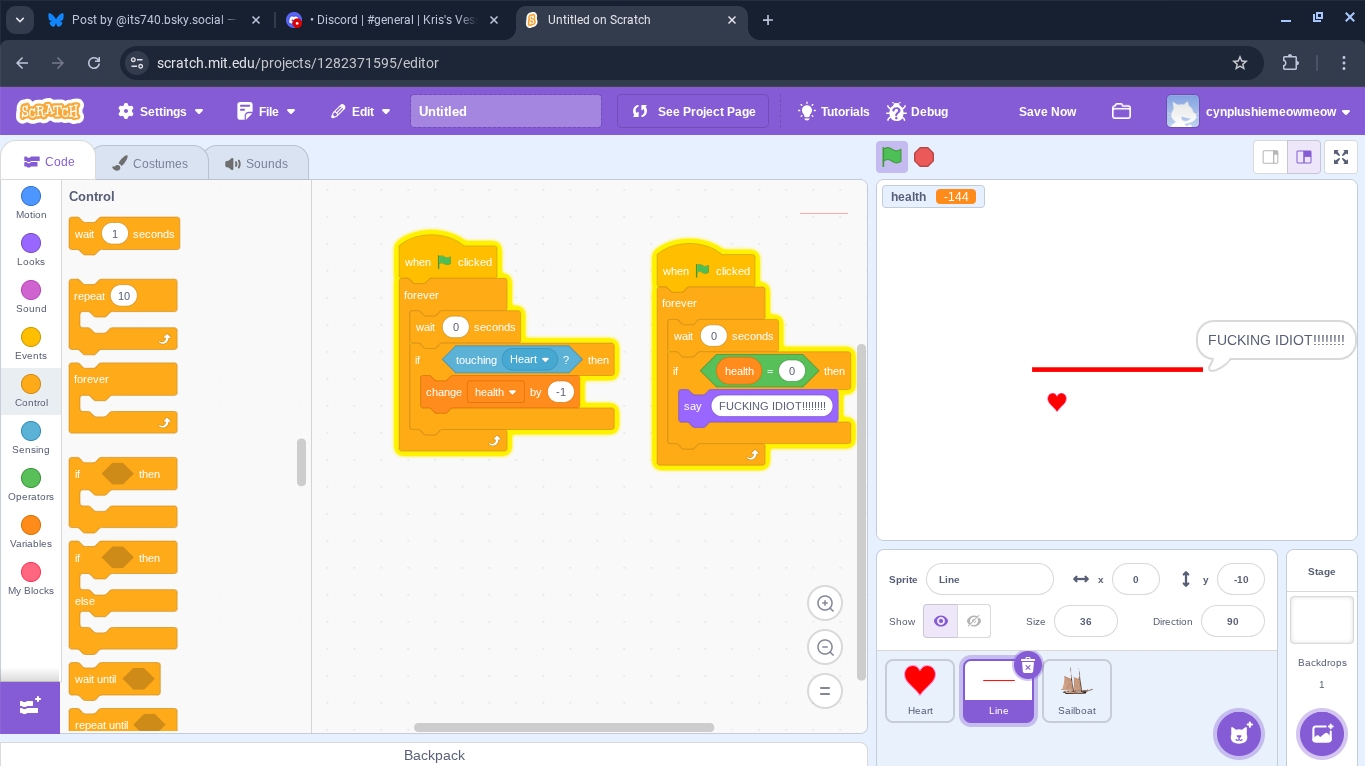Switch to the Costumes tab

150,163
